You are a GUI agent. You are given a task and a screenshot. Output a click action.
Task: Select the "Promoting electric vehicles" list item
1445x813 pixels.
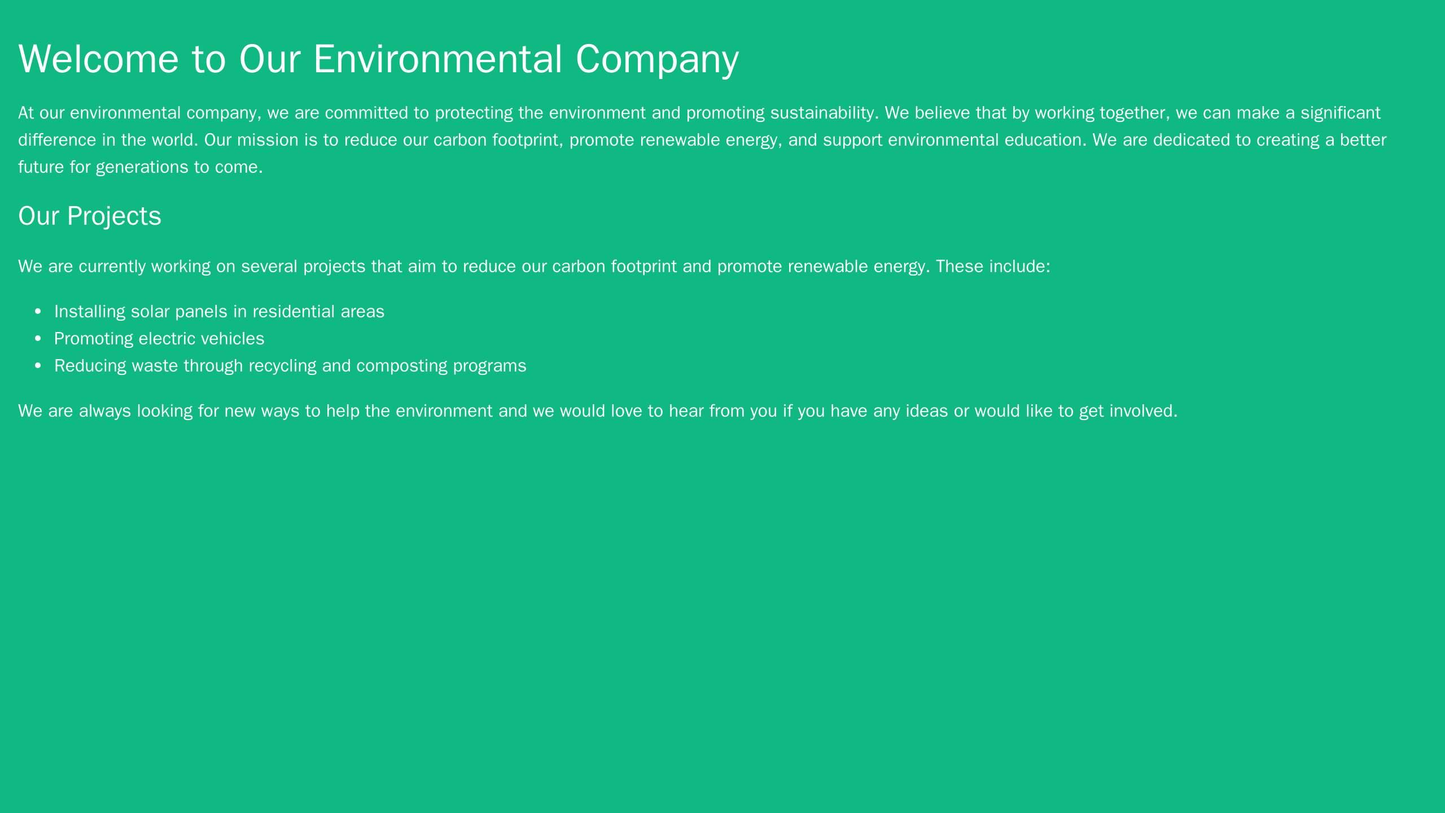pos(159,339)
